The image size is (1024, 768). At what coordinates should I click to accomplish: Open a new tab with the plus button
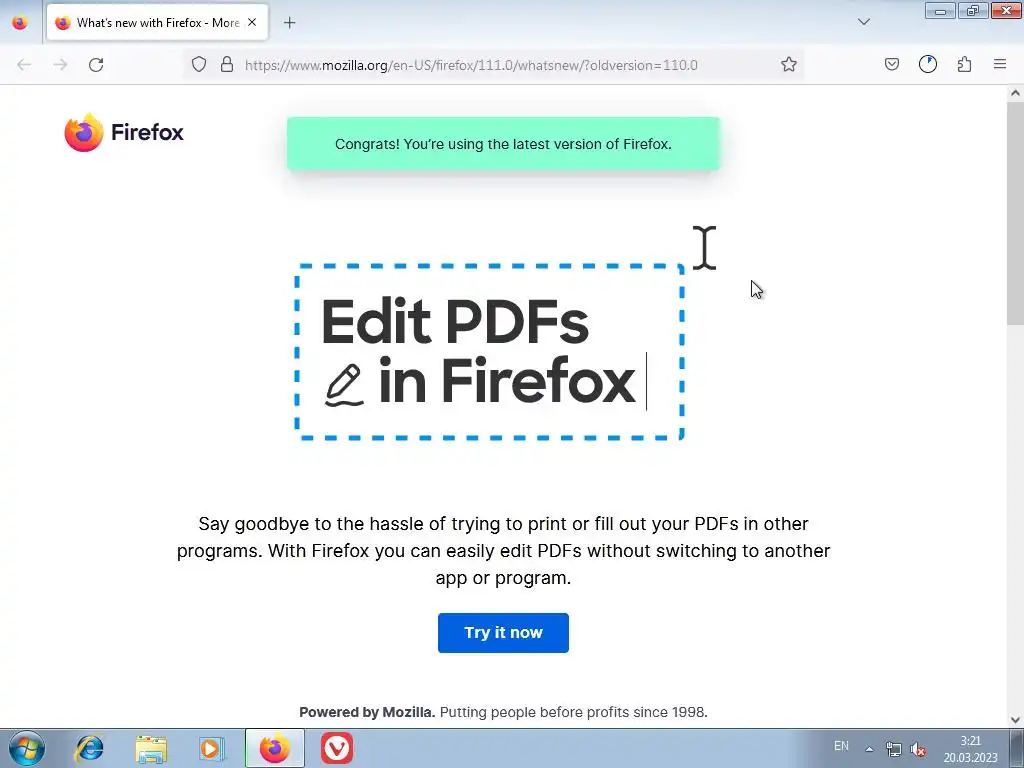(x=289, y=23)
